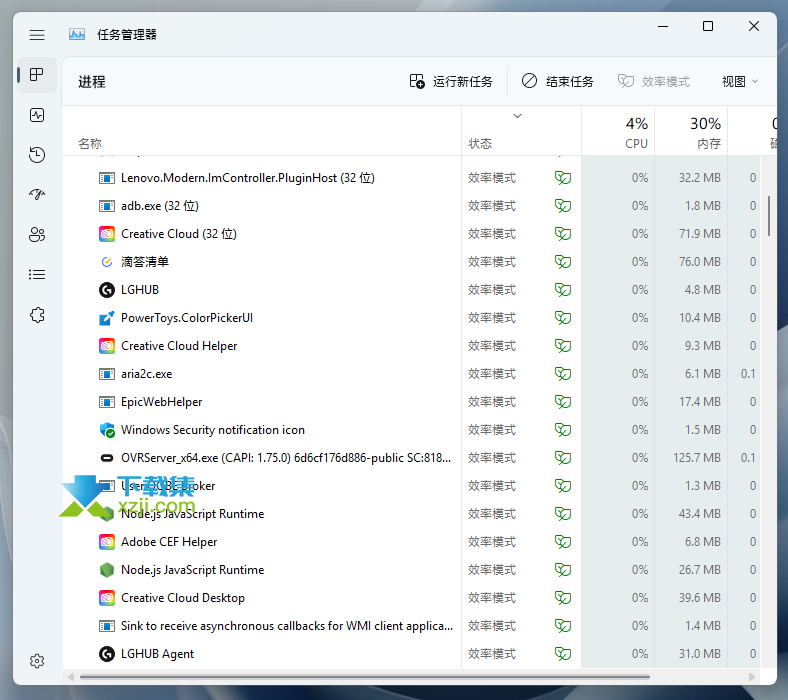Click aria2c.exe process icon
The height and width of the screenshot is (700, 788).
click(107, 374)
